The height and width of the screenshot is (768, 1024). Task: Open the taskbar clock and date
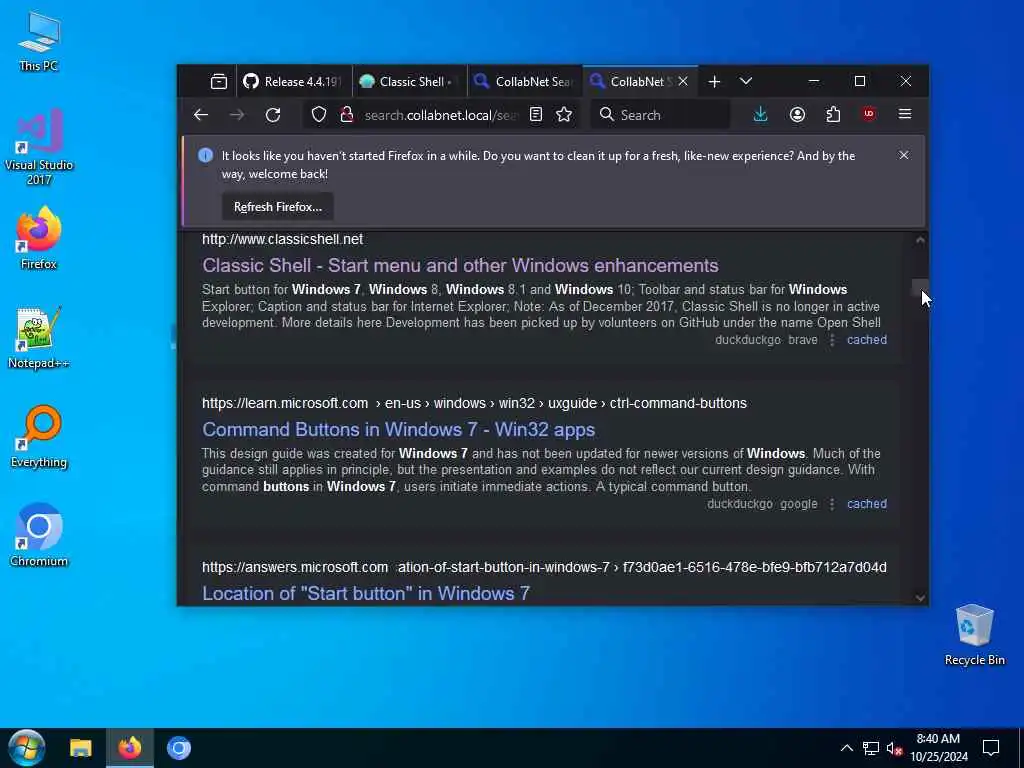pyautogui.click(x=938, y=748)
